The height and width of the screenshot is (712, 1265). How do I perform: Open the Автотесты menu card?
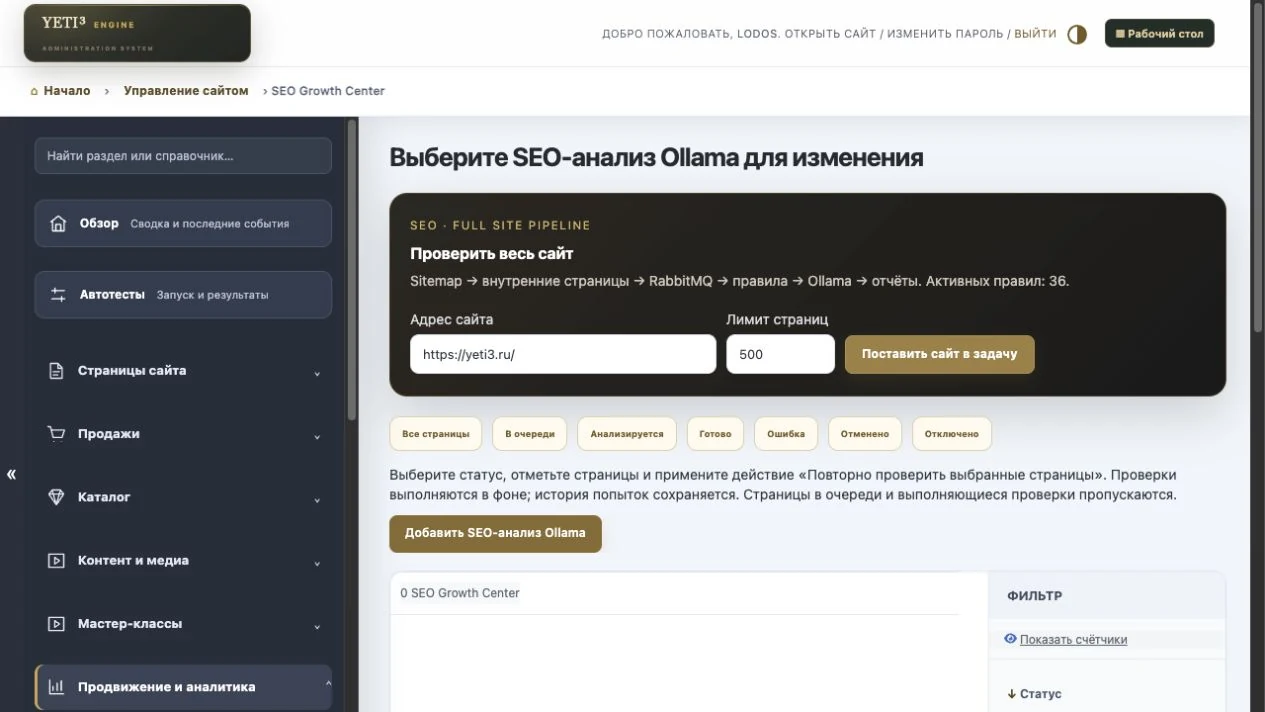tap(183, 295)
